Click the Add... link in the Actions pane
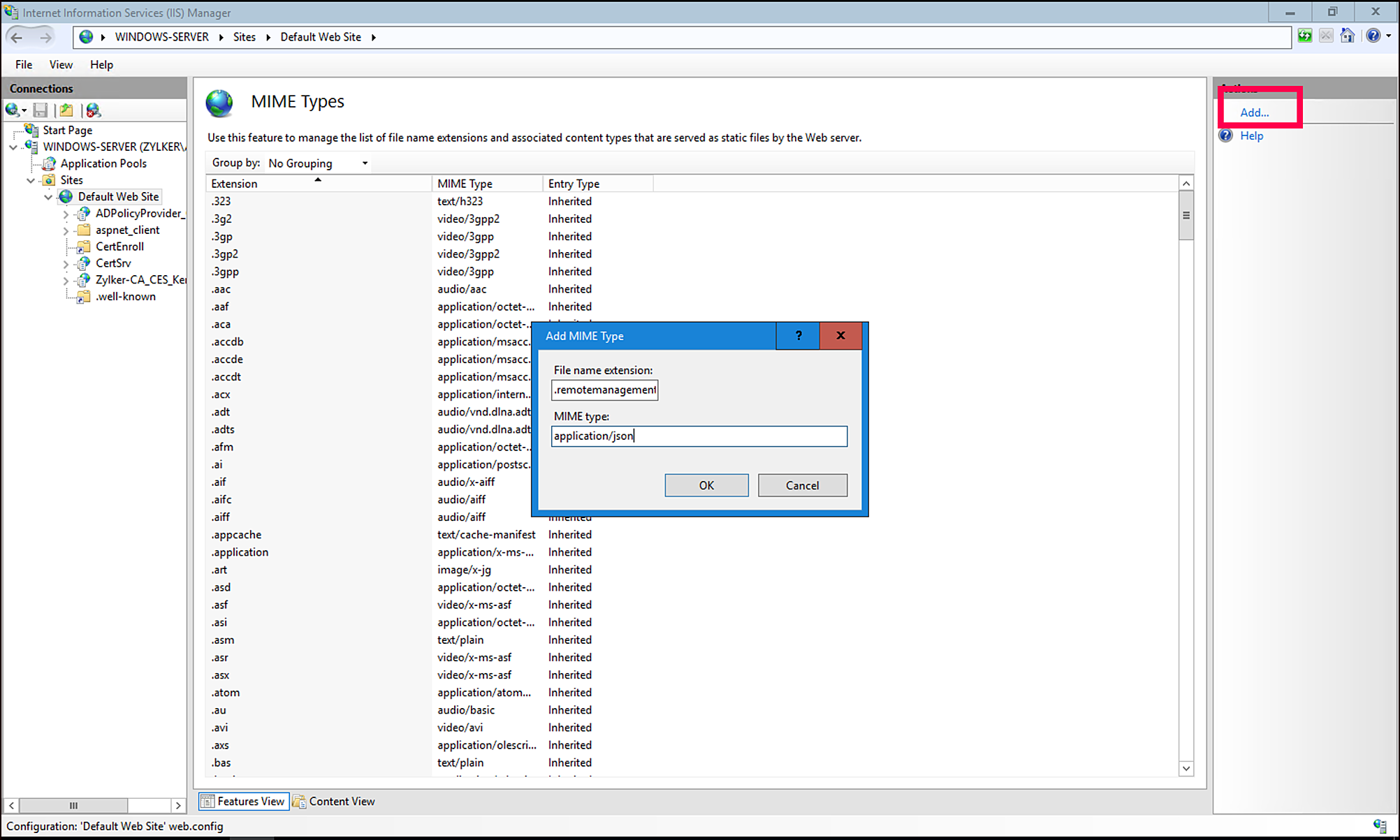The height and width of the screenshot is (840, 1400). click(1254, 112)
